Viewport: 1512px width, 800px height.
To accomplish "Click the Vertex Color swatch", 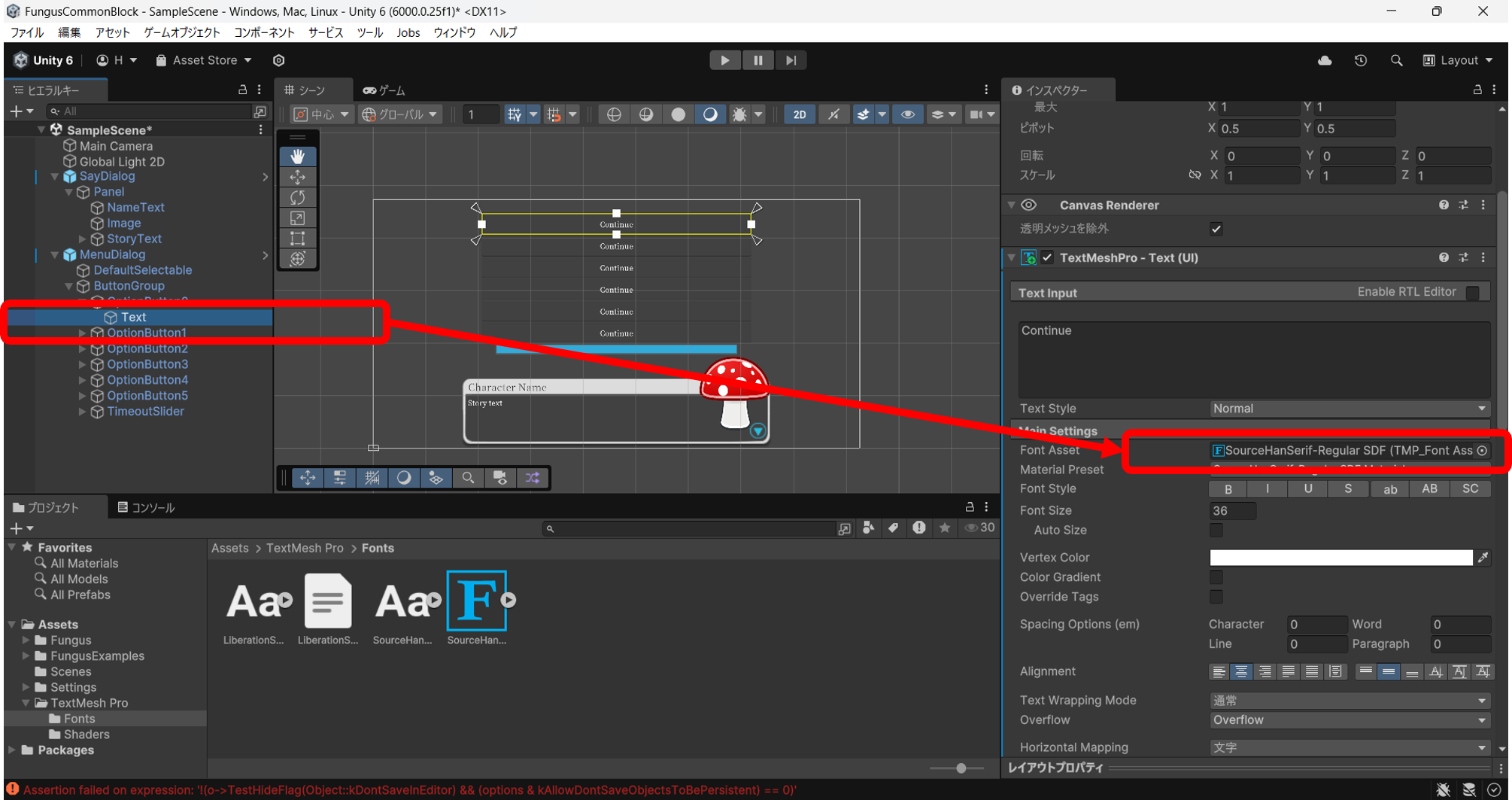I will 1340,558.
